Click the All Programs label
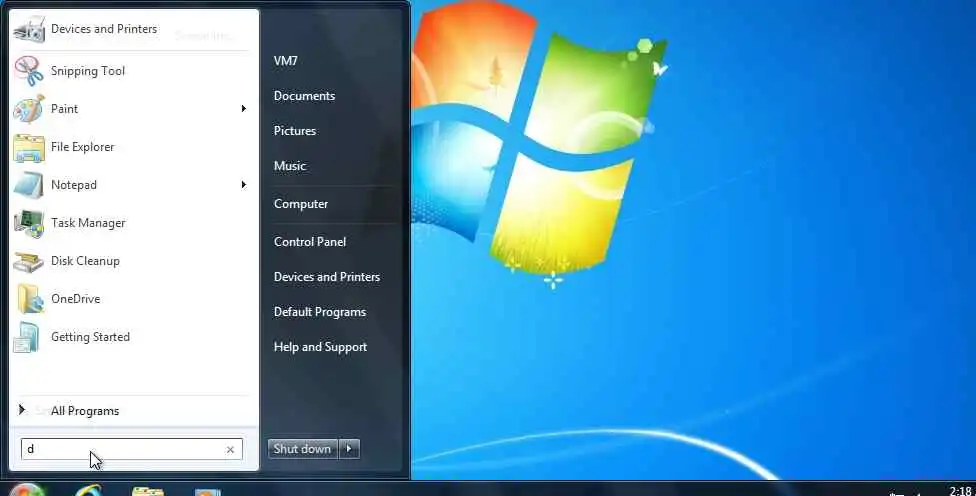Screen dimensions: 976x496 point(85,411)
